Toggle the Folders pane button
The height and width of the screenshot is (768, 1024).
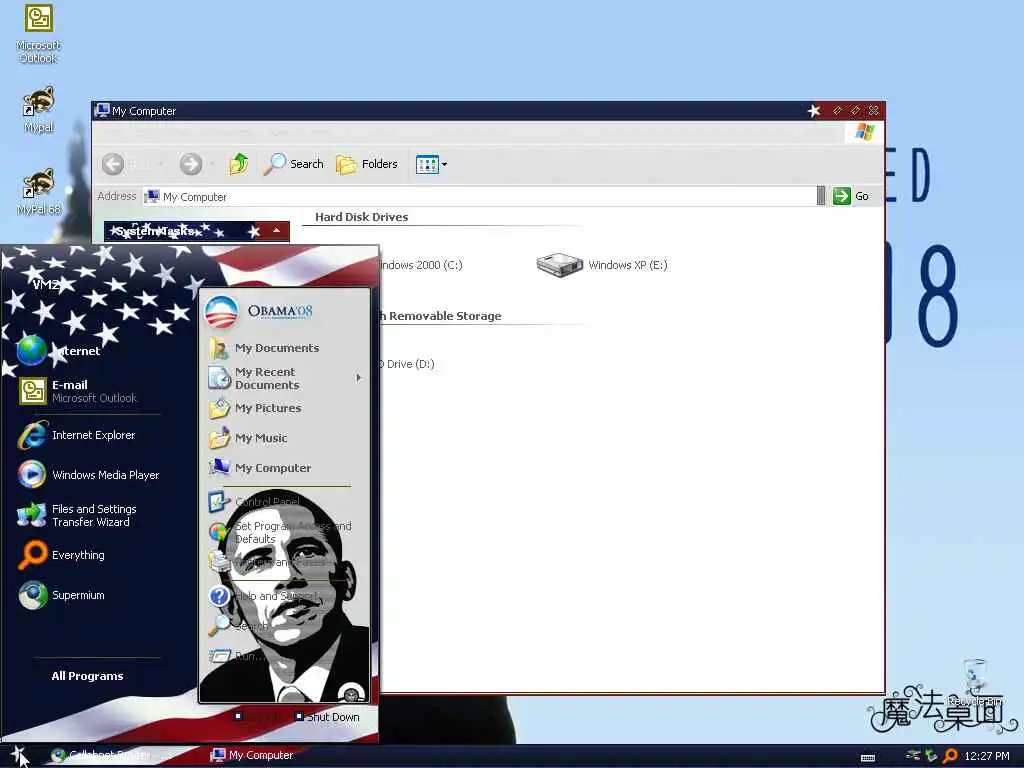366,164
